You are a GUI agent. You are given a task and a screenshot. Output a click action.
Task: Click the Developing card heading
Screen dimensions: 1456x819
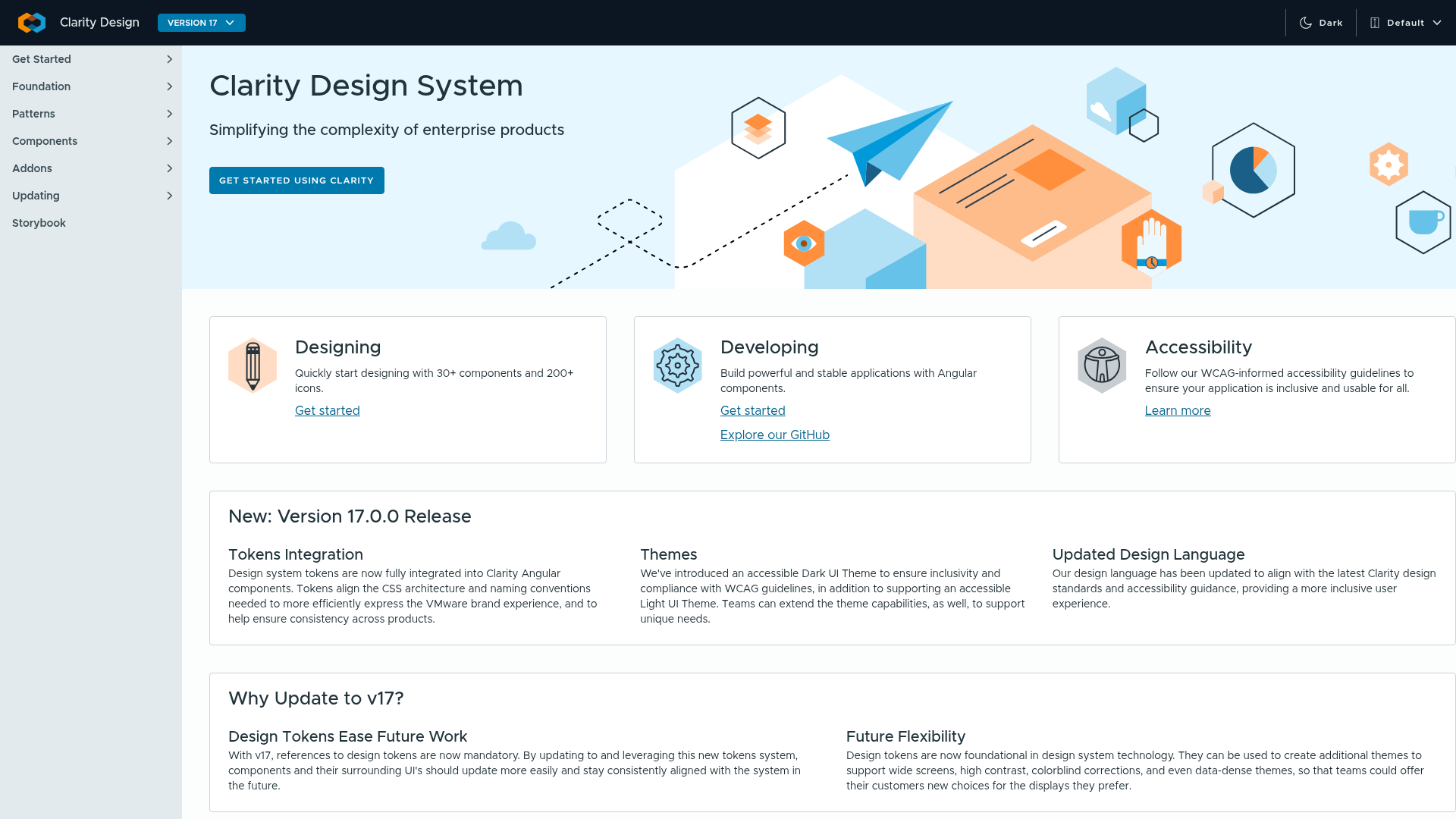769,347
